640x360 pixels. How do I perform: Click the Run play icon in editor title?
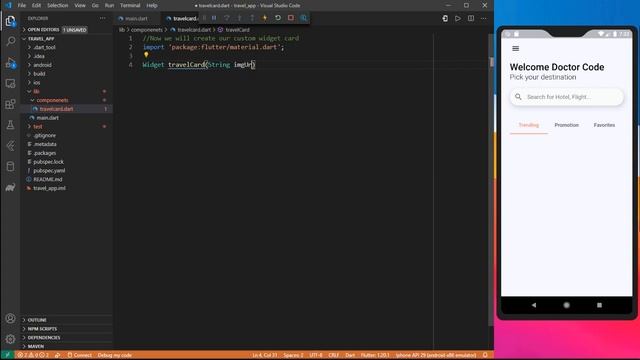458,18
